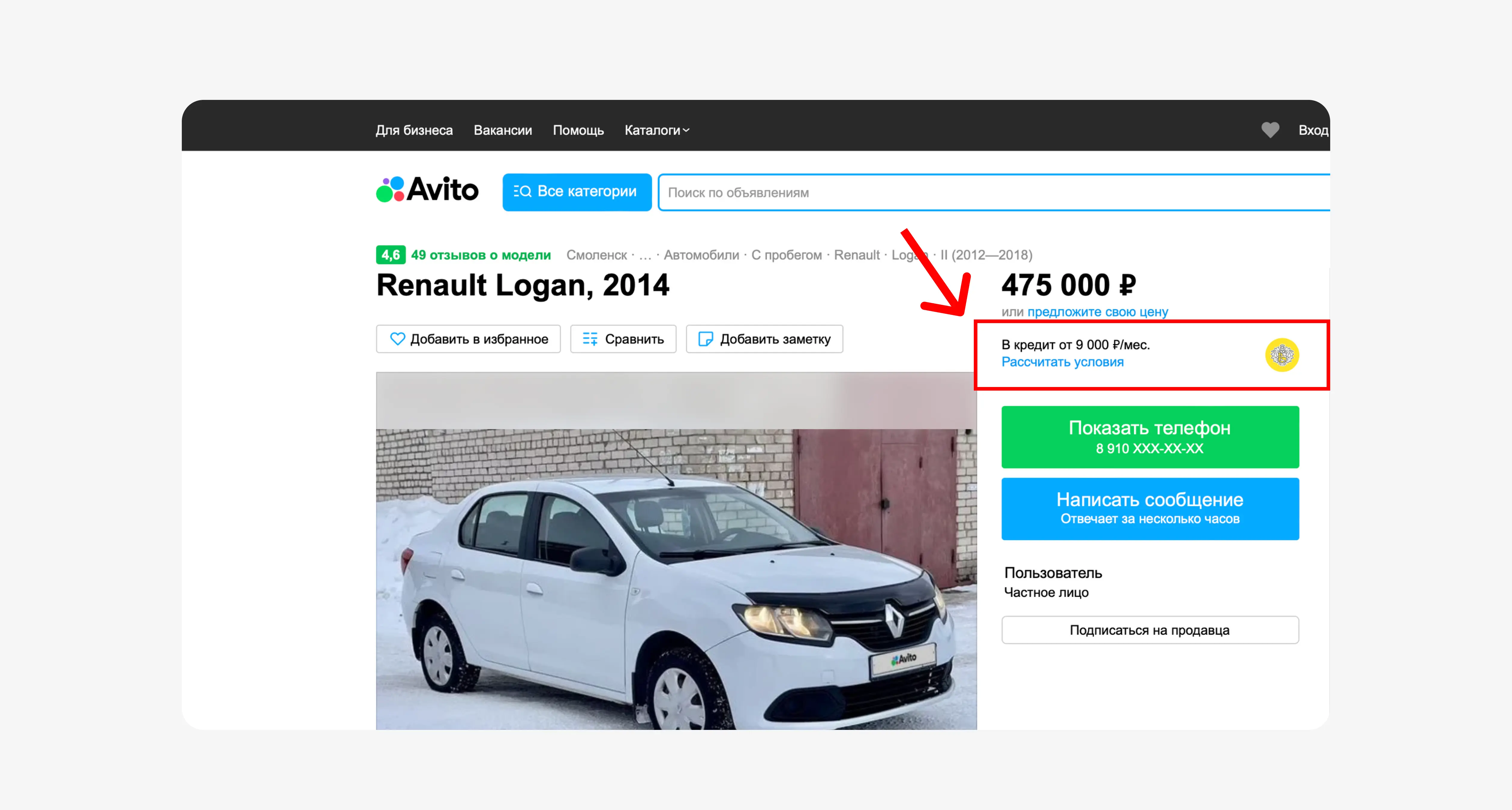The image size is (1512, 810).
Task: Open the Renault Logan car photo
Action: 676,550
